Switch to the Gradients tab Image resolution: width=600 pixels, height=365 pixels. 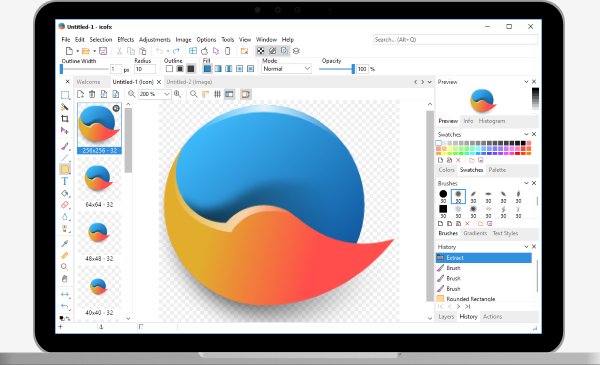point(475,233)
